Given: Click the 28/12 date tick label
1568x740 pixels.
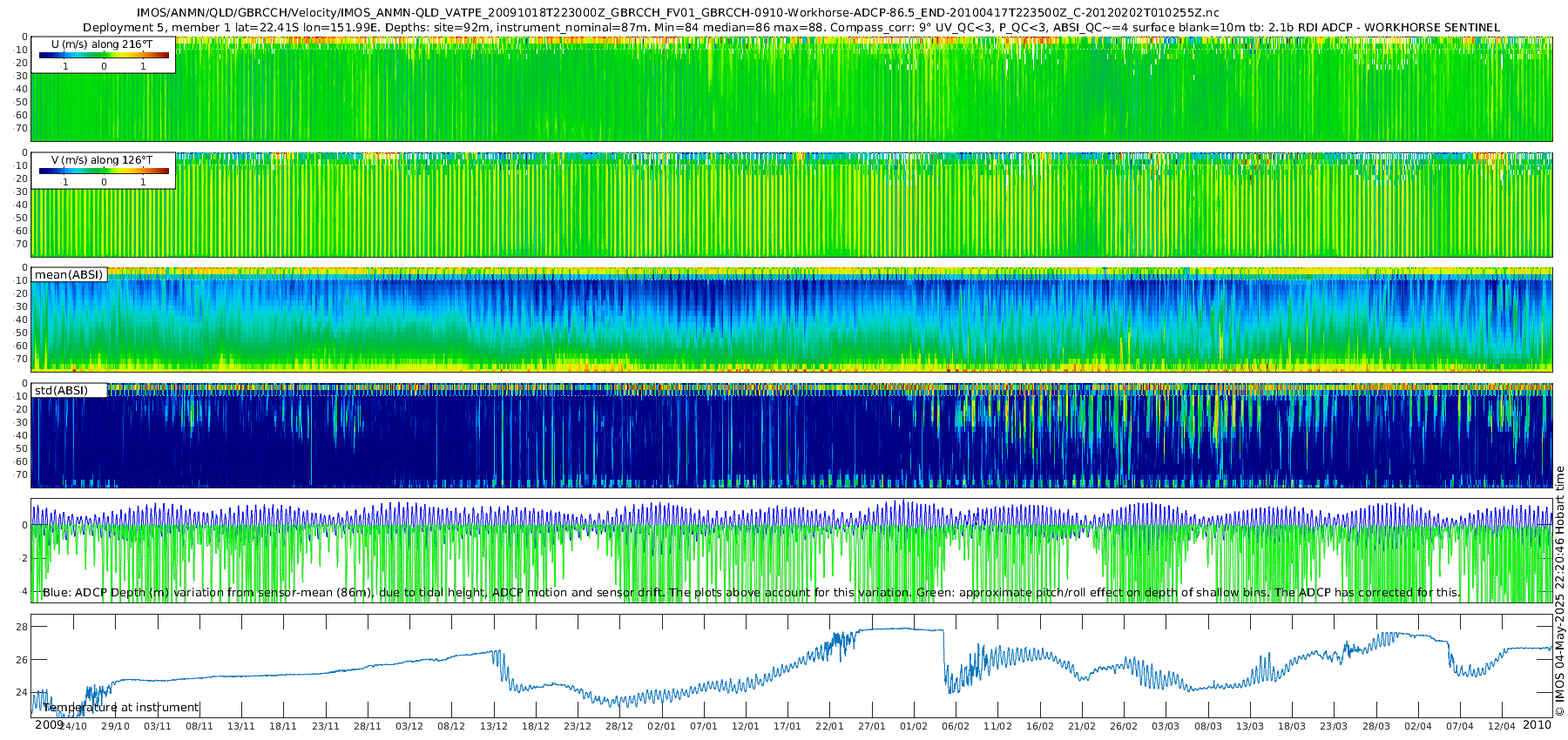Looking at the screenshot, I should [x=619, y=726].
